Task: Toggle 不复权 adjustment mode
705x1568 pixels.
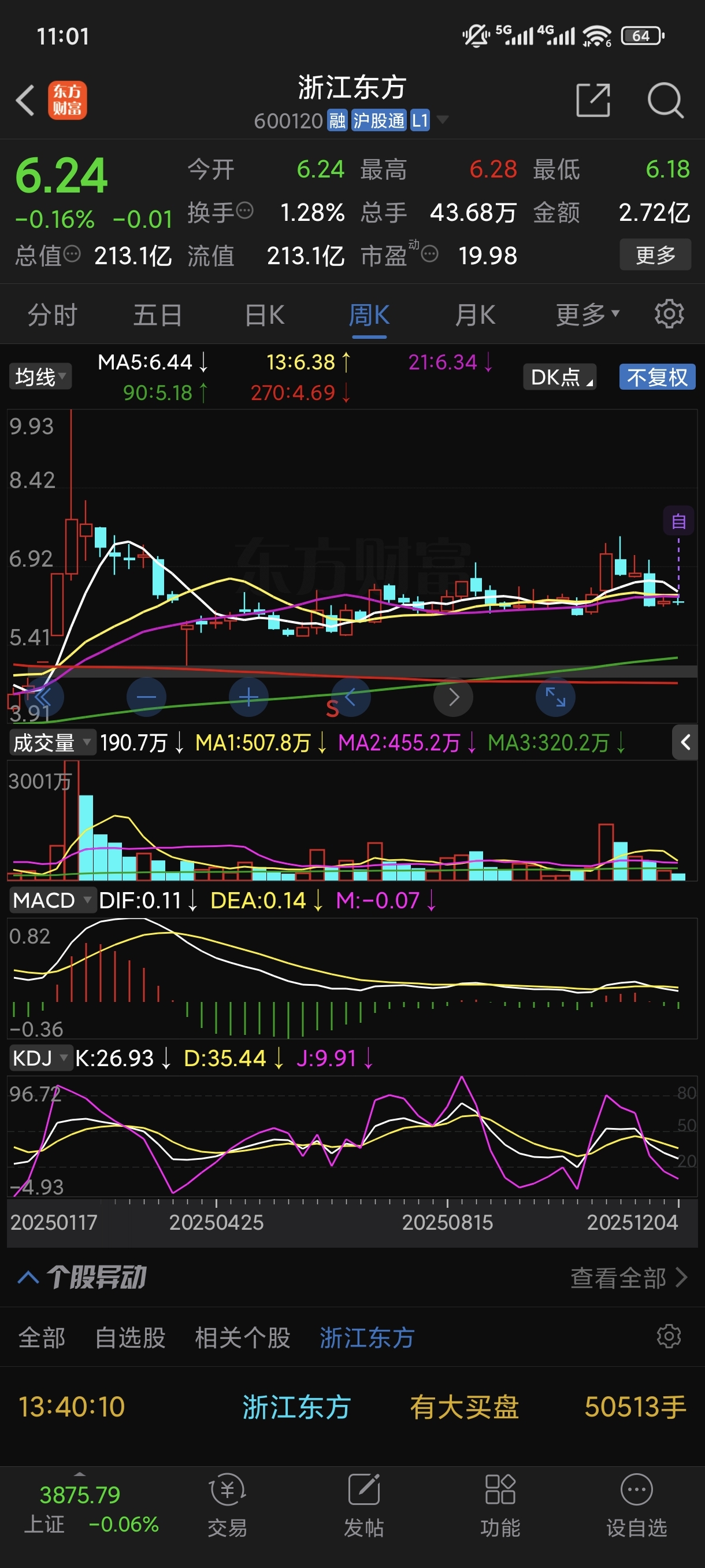Action: [657, 377]
